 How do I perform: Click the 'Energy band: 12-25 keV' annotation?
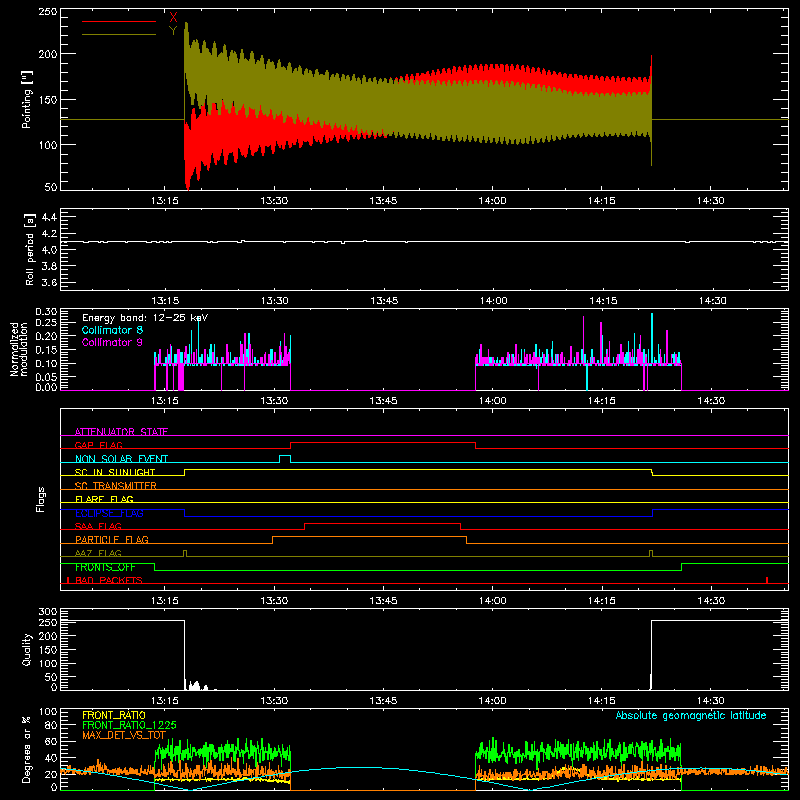[145, 318]
